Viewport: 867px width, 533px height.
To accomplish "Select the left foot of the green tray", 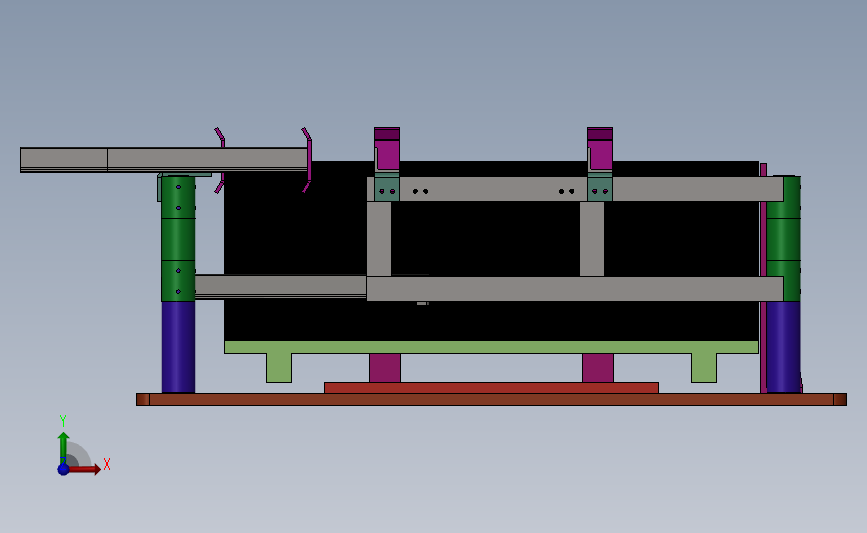I will click(279, 368).
